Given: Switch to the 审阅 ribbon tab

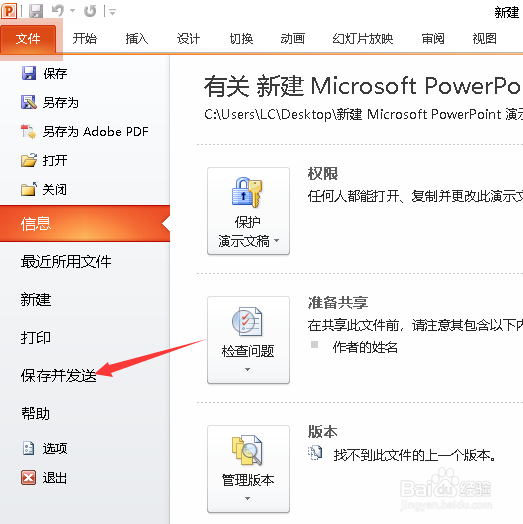Looking at the screenshot, I should click(433, 39).
